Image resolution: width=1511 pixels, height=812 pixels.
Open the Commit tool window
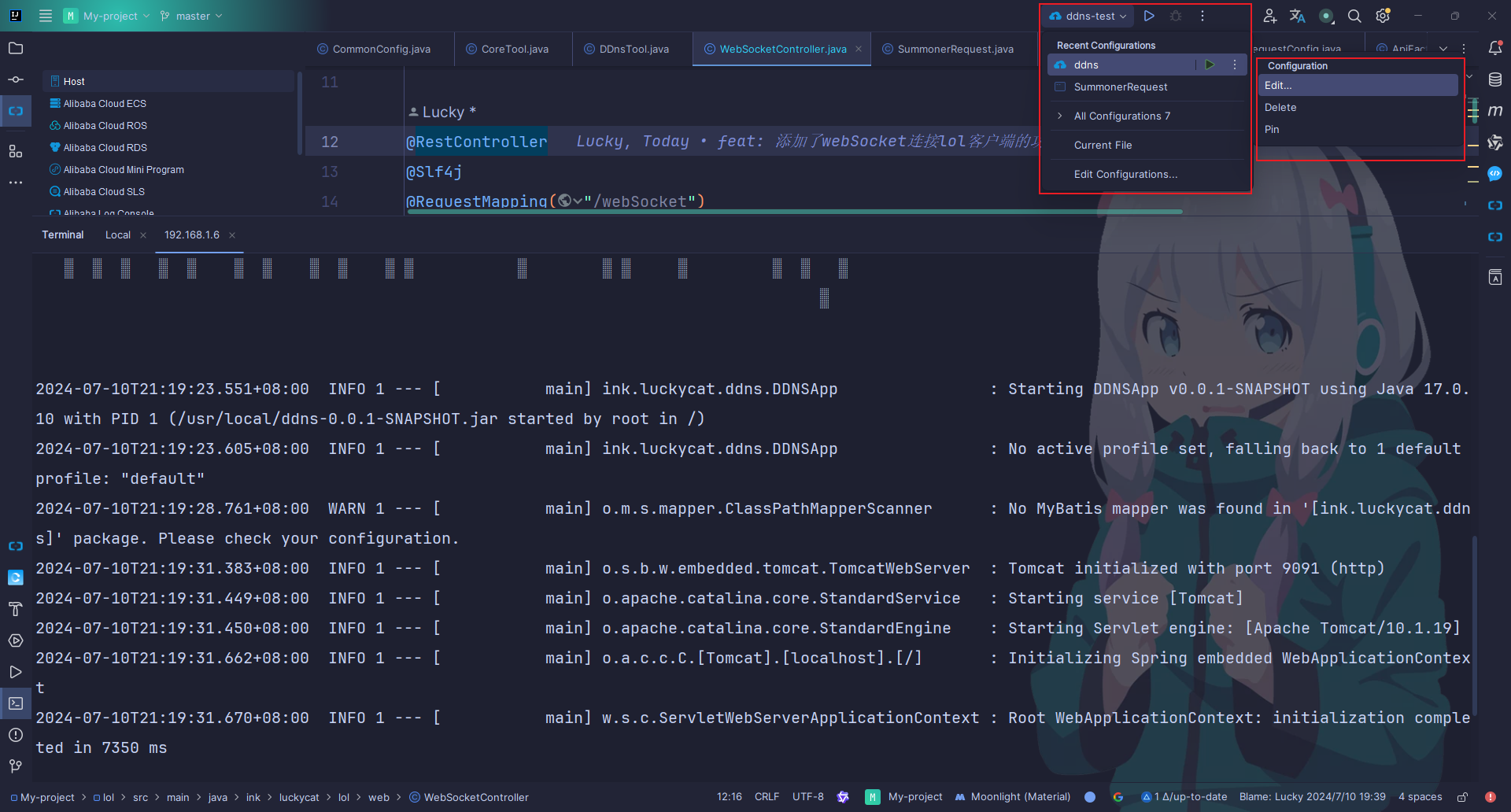click(16, 80)
